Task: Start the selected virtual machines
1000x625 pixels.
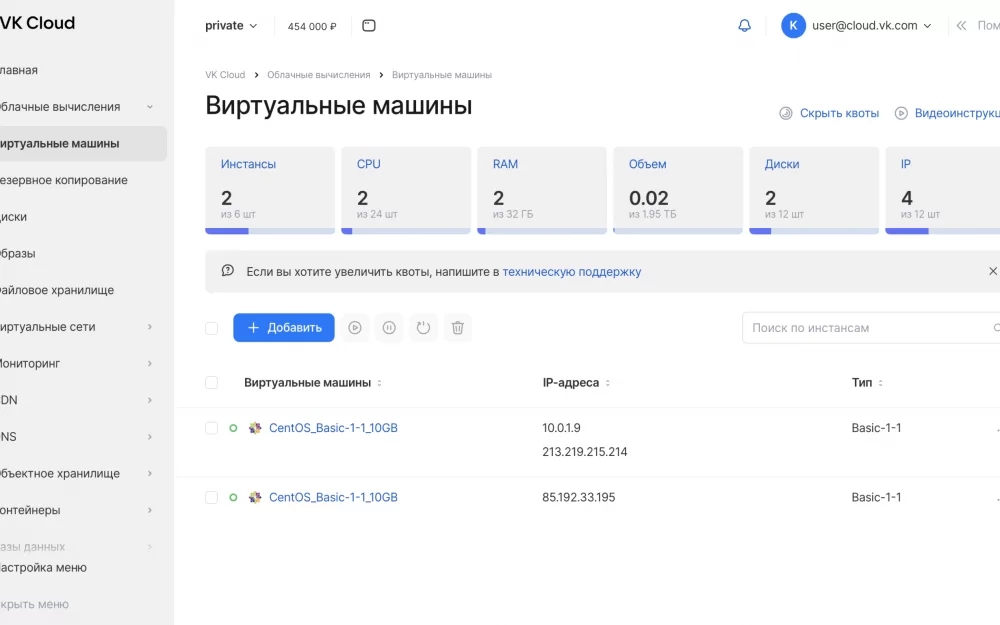Action: [355, 327]
